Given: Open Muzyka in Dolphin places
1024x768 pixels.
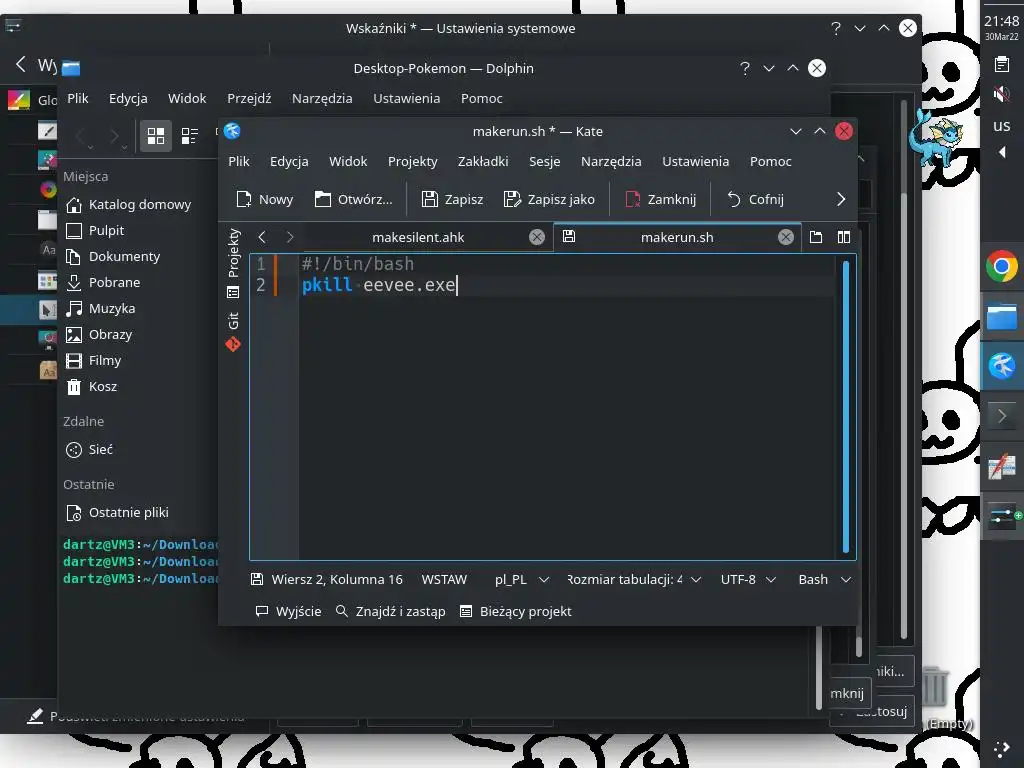Looking at the screenshot, I should (x=101, y=308).
